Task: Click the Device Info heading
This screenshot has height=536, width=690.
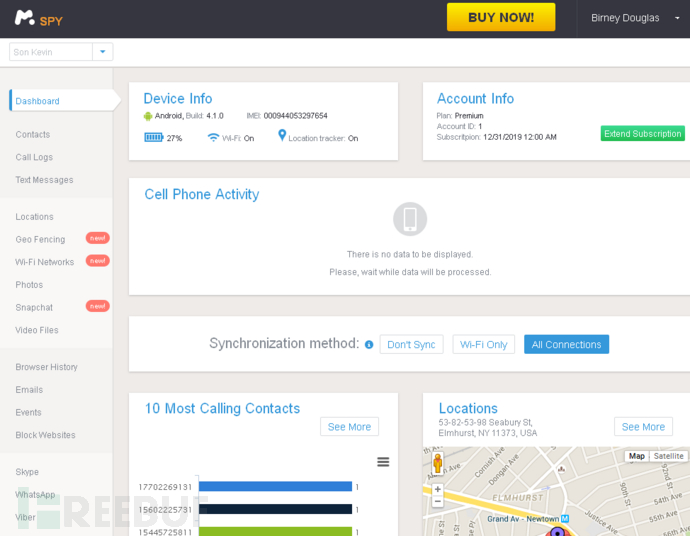Action: click(x=178, y=99)
